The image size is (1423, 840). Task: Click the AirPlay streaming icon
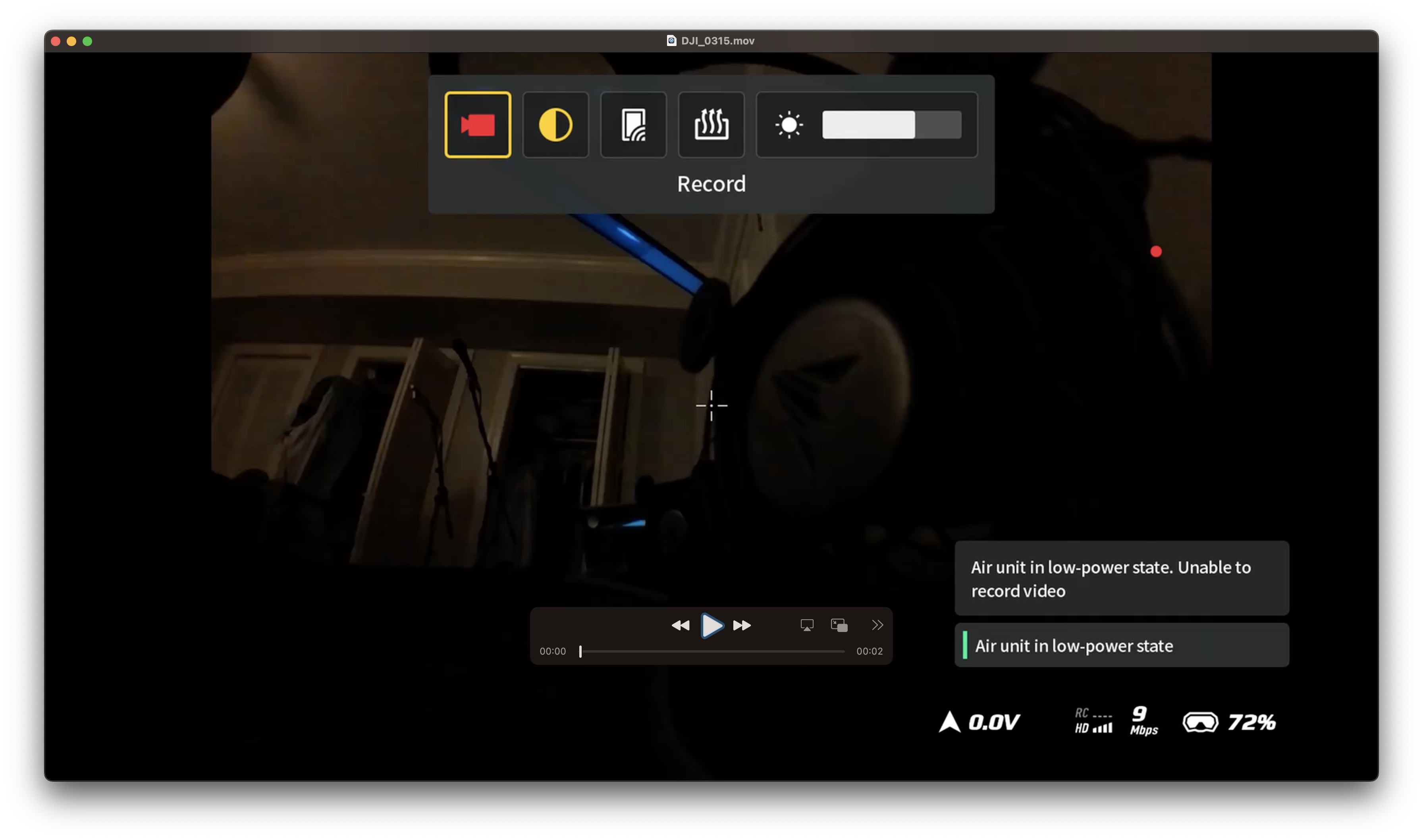point(807,625)
